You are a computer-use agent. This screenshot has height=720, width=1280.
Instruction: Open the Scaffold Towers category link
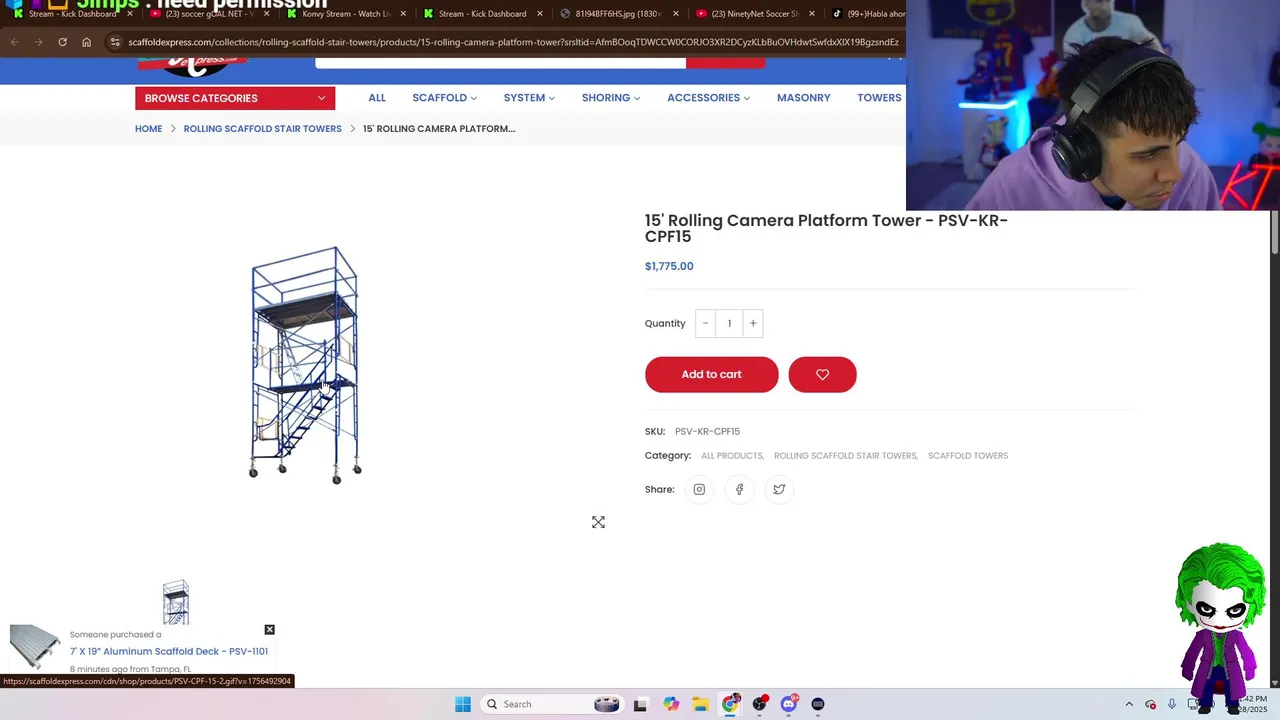[x=968, y=456]
